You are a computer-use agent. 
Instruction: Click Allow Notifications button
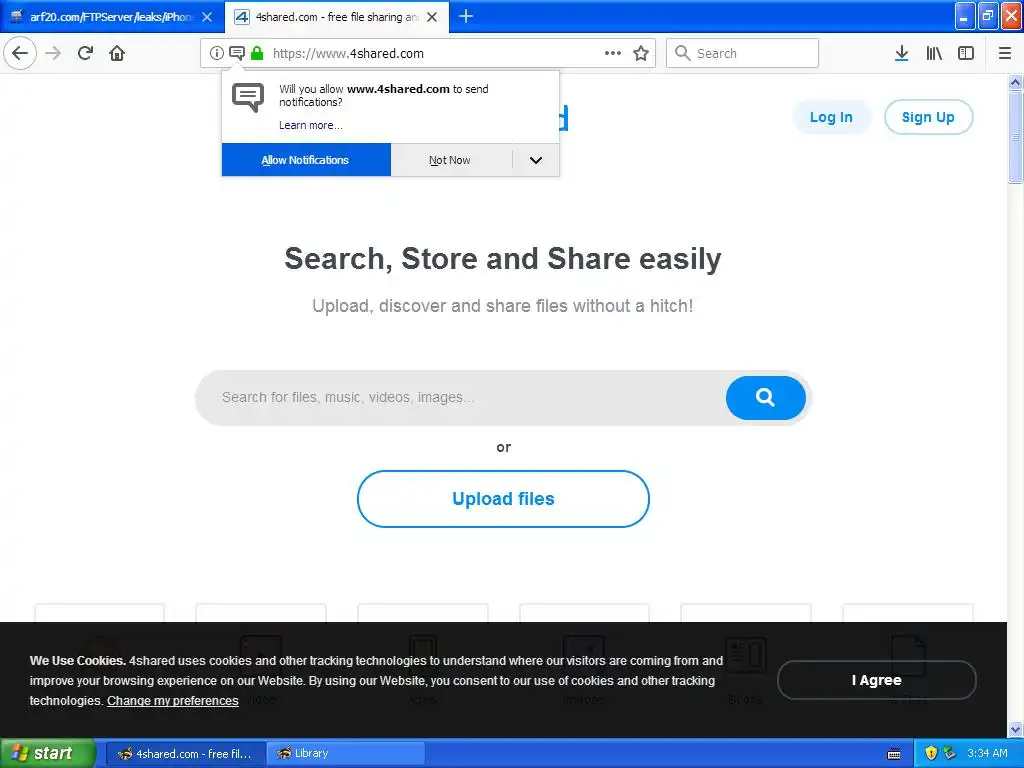(x=306, y=160)
